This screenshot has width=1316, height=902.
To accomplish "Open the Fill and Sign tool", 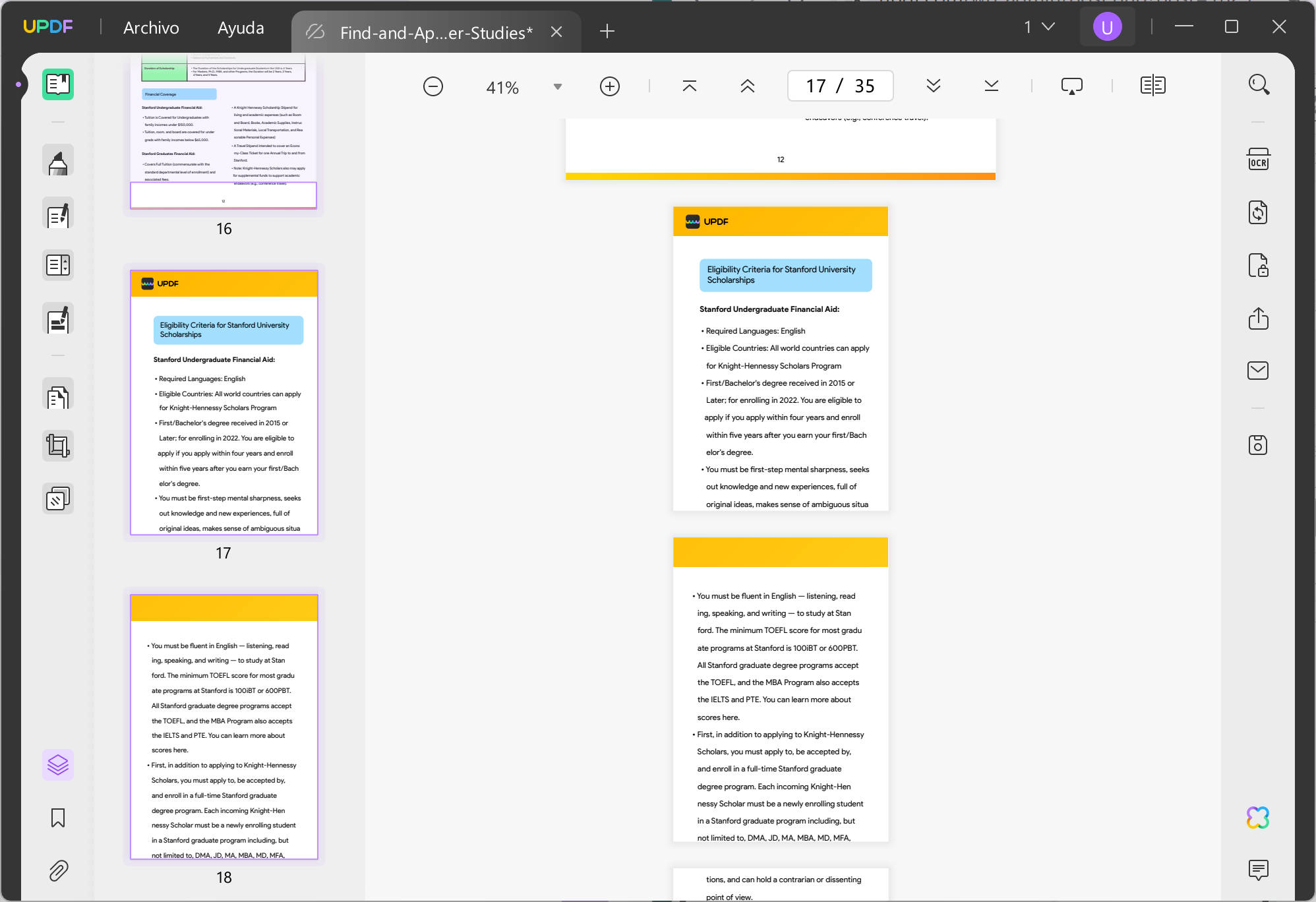I will [x=58, y=319].
